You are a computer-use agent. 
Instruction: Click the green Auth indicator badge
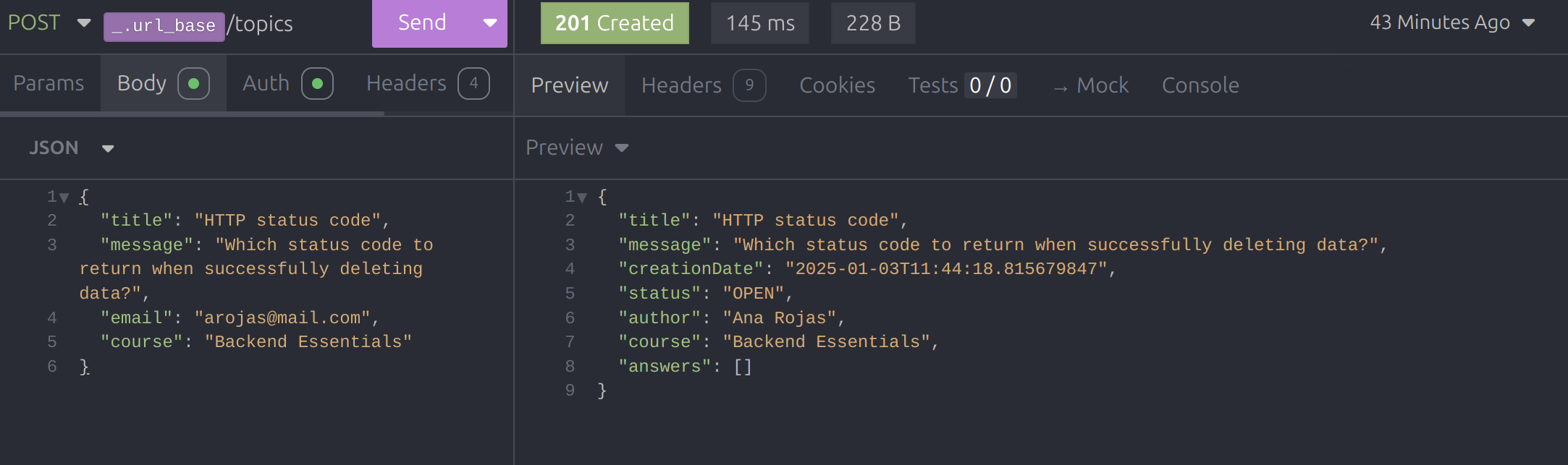coord(317,83)
